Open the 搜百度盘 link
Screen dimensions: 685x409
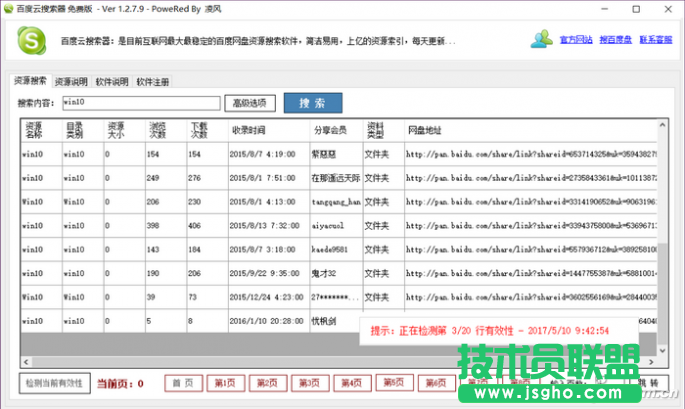pyautogui.click(x=616, y=40)
